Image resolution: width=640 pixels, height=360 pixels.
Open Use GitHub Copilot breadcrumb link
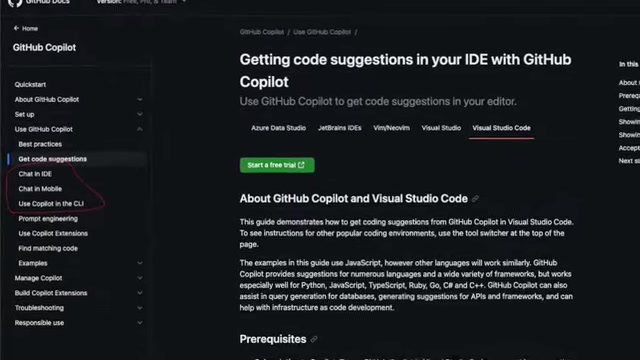(322, 32)
